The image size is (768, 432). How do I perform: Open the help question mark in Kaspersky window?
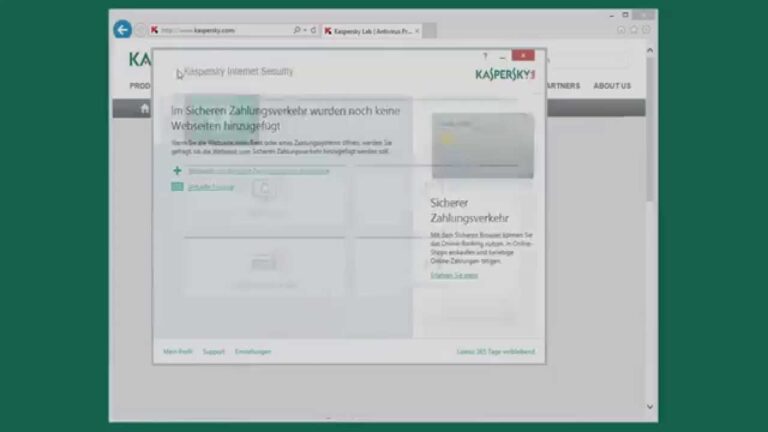[485, 56]
